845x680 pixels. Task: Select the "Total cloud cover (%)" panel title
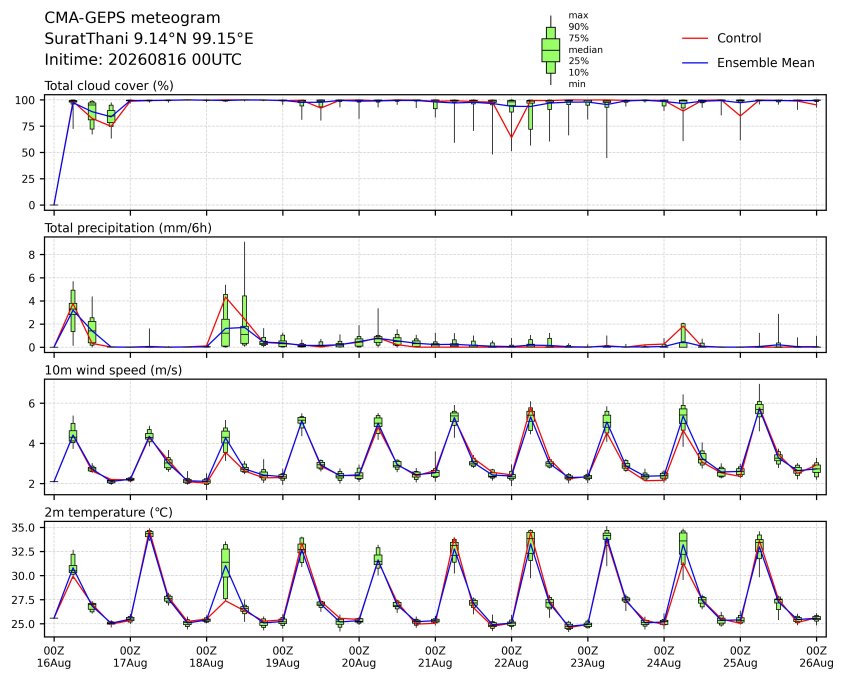pyautogui.click(x=109, y=86)
